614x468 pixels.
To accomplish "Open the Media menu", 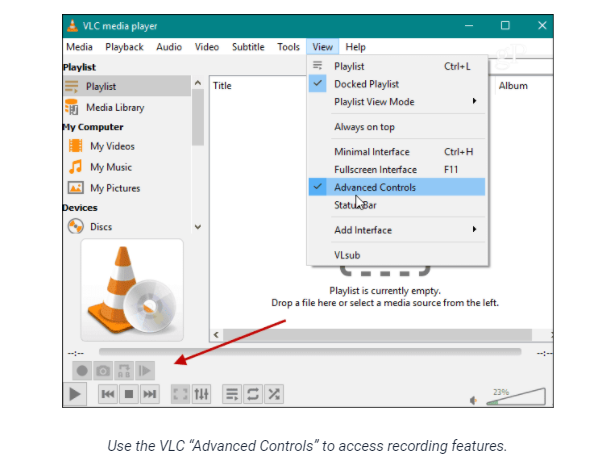I will click(79, 47).
